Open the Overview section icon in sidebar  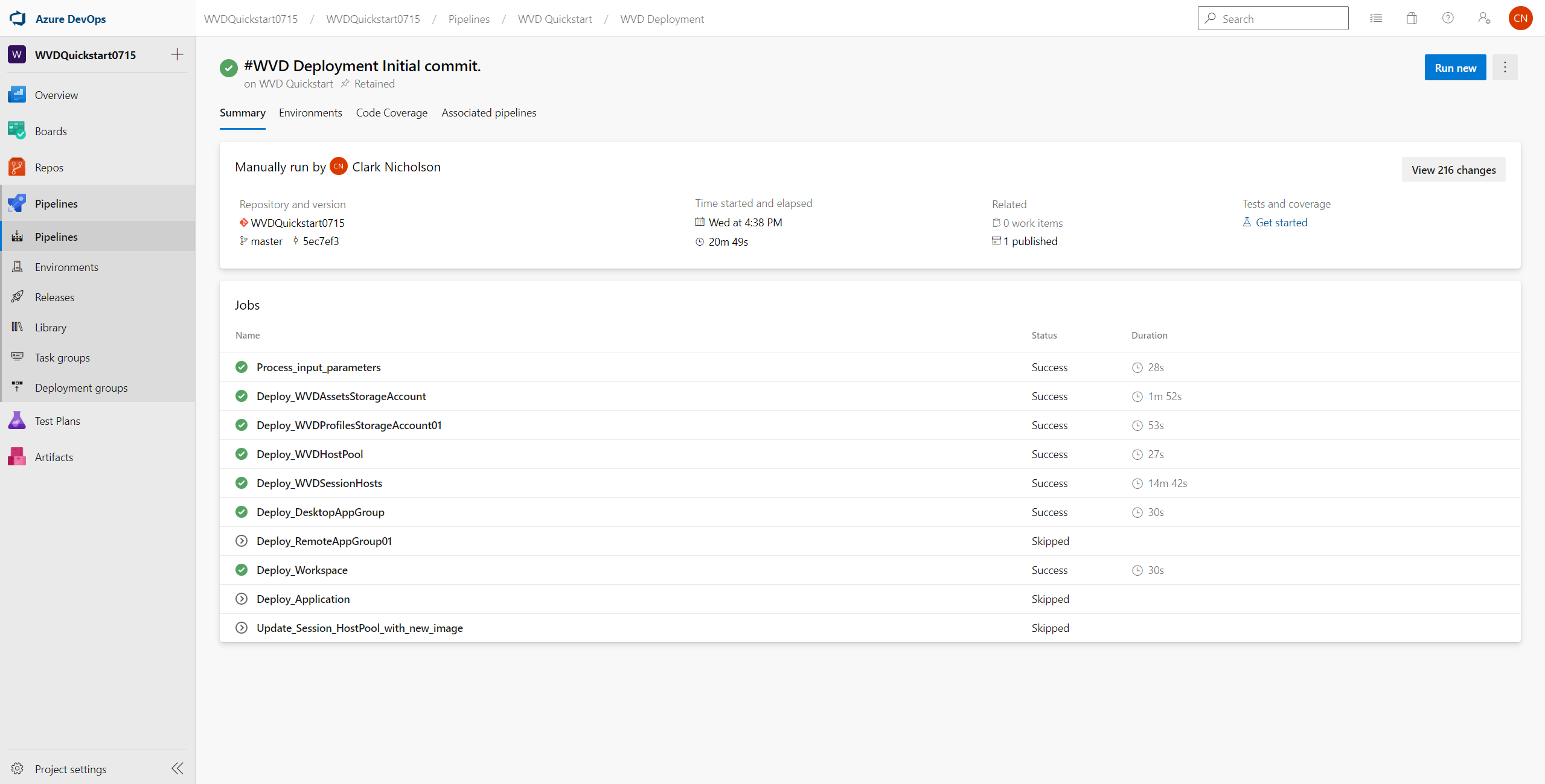click(17, 95)
